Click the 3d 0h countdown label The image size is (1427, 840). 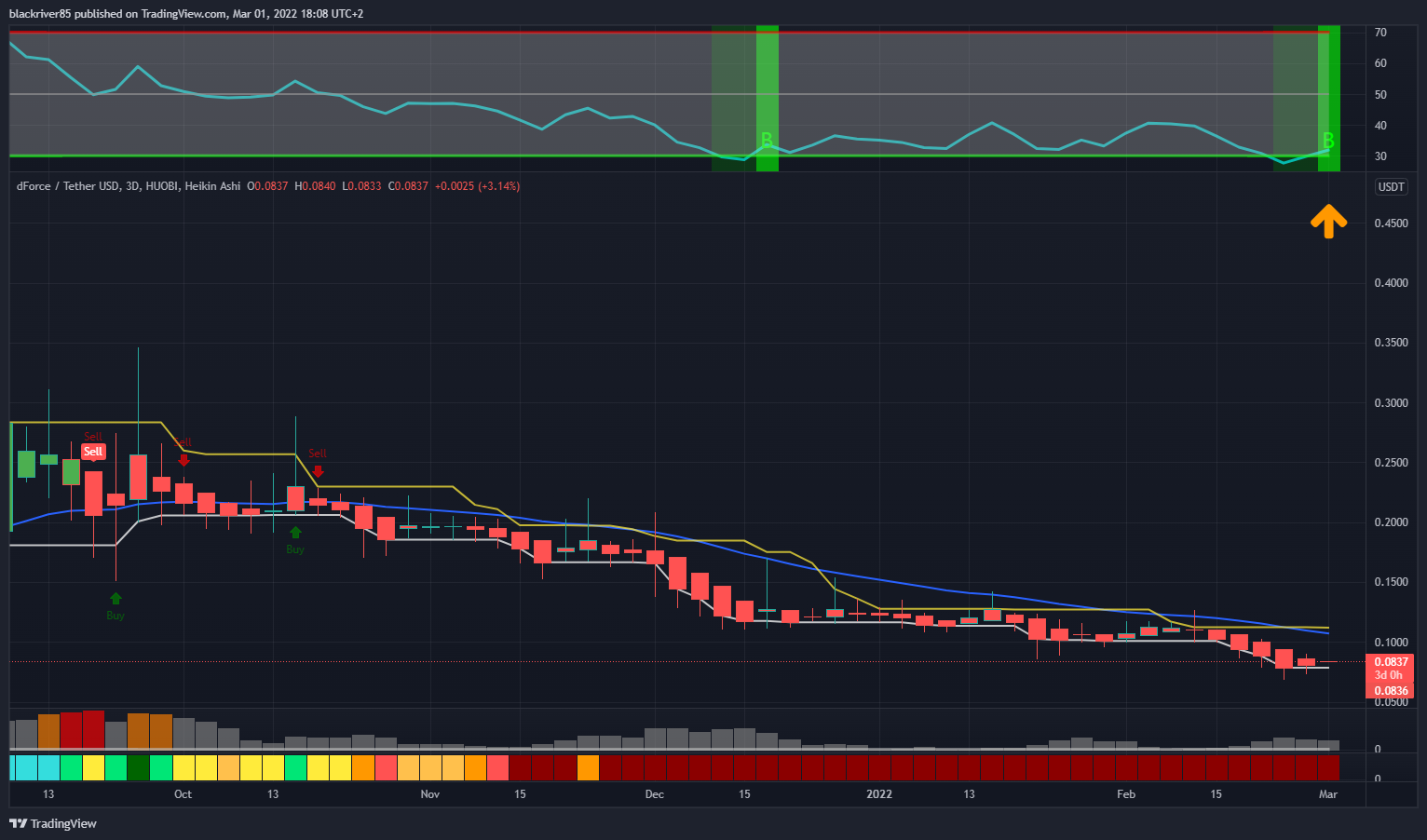pos(1388,675)
